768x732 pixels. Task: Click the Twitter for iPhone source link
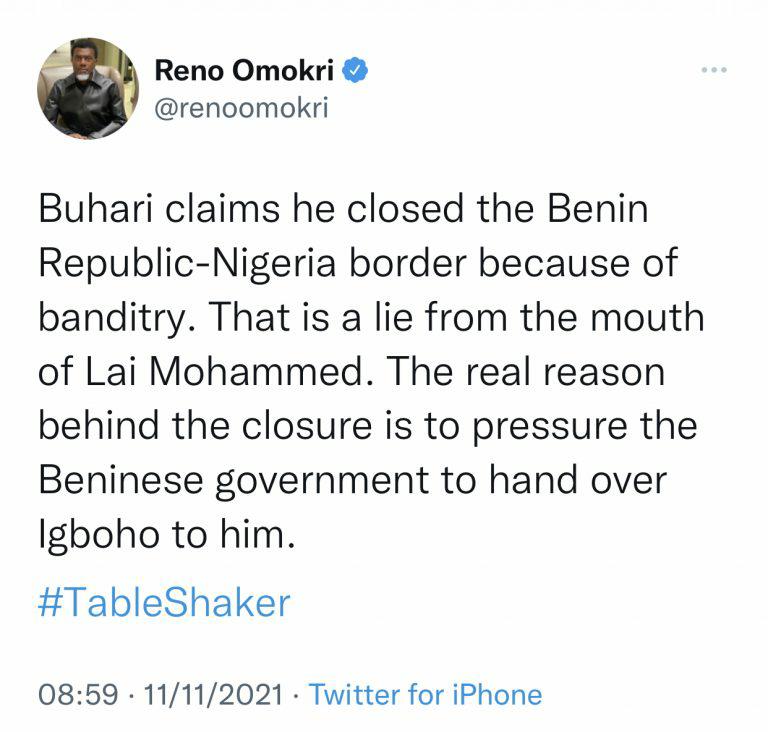coord(426,694)
